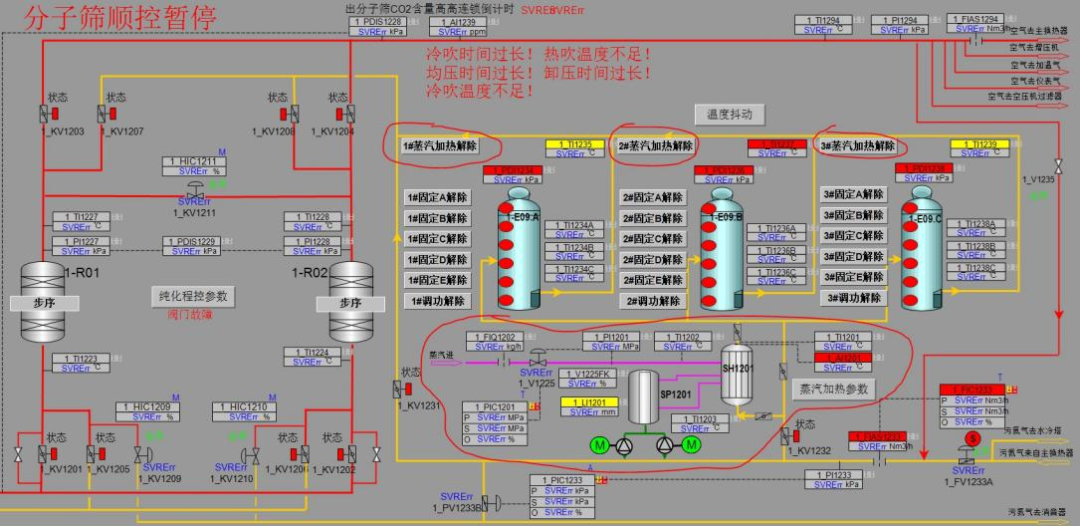Open the 1_HIC1209 controller tag

coord(147,412)
